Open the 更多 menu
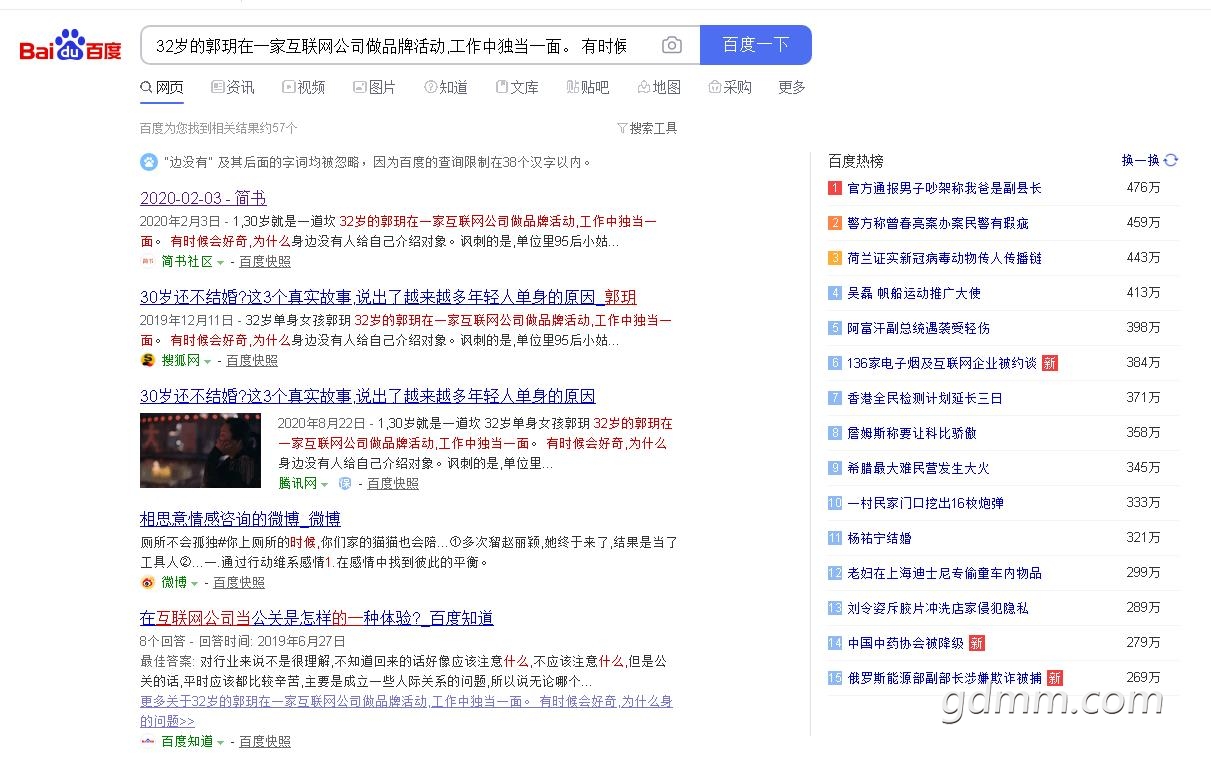1211x763 pixels. [x=791, y=87]
